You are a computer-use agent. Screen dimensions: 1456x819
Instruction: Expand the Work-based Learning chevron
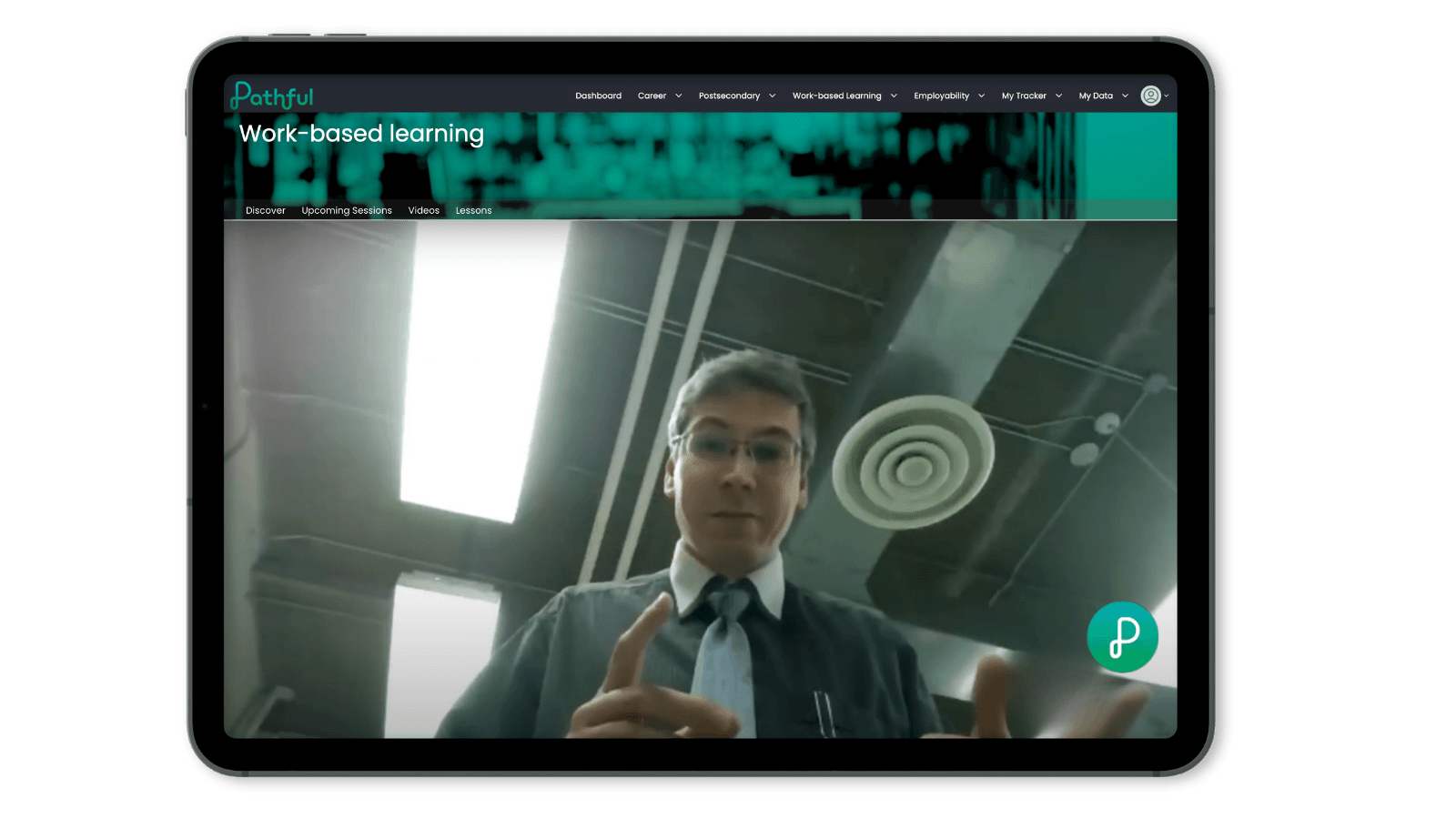pyautogui.click(x=894, y=96)
